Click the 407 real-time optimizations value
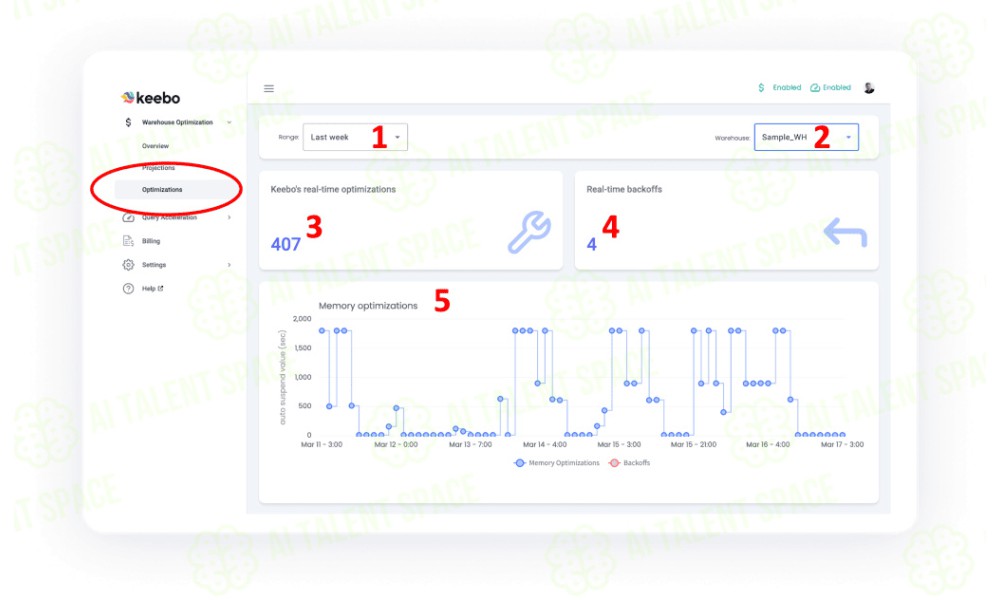This screenshot has width=1000, height=600. (x=285, y=244)
